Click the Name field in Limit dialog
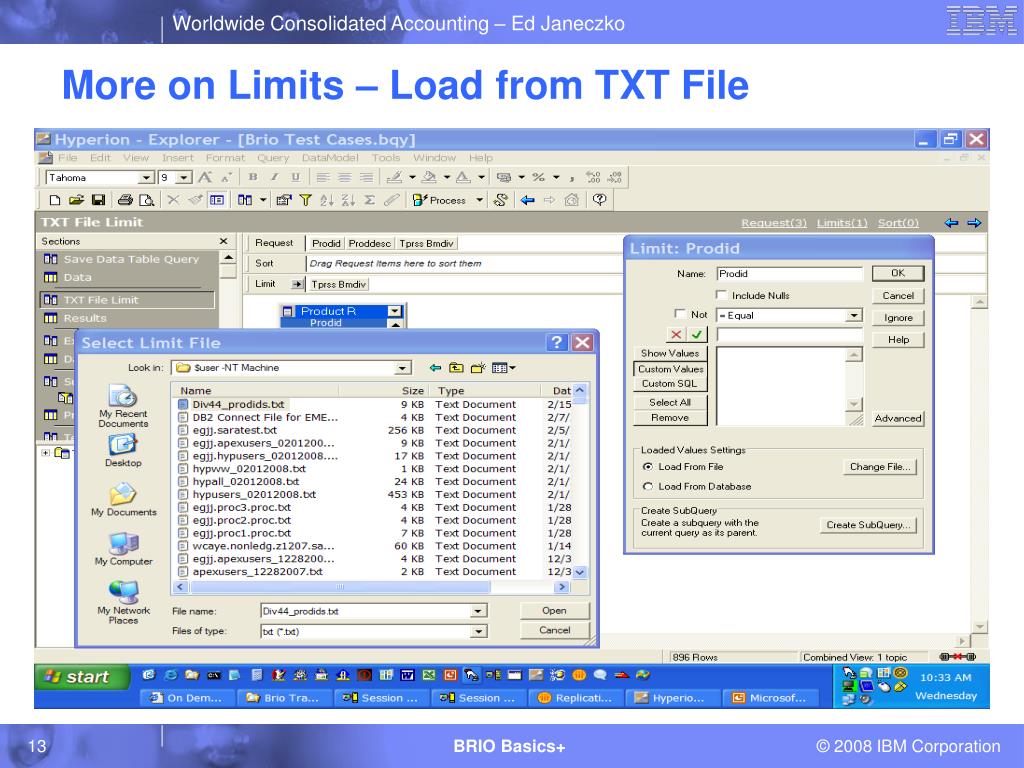 click(x=790, y=274)
